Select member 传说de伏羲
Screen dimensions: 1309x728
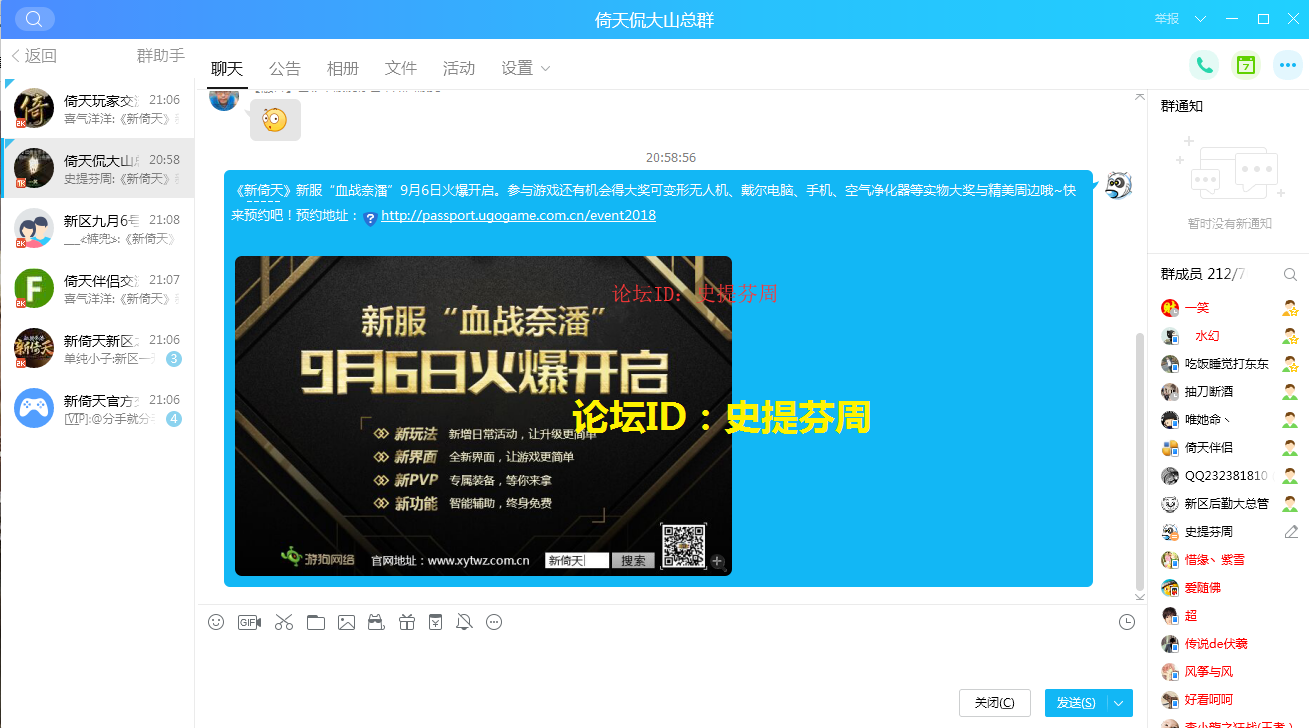1228,644
